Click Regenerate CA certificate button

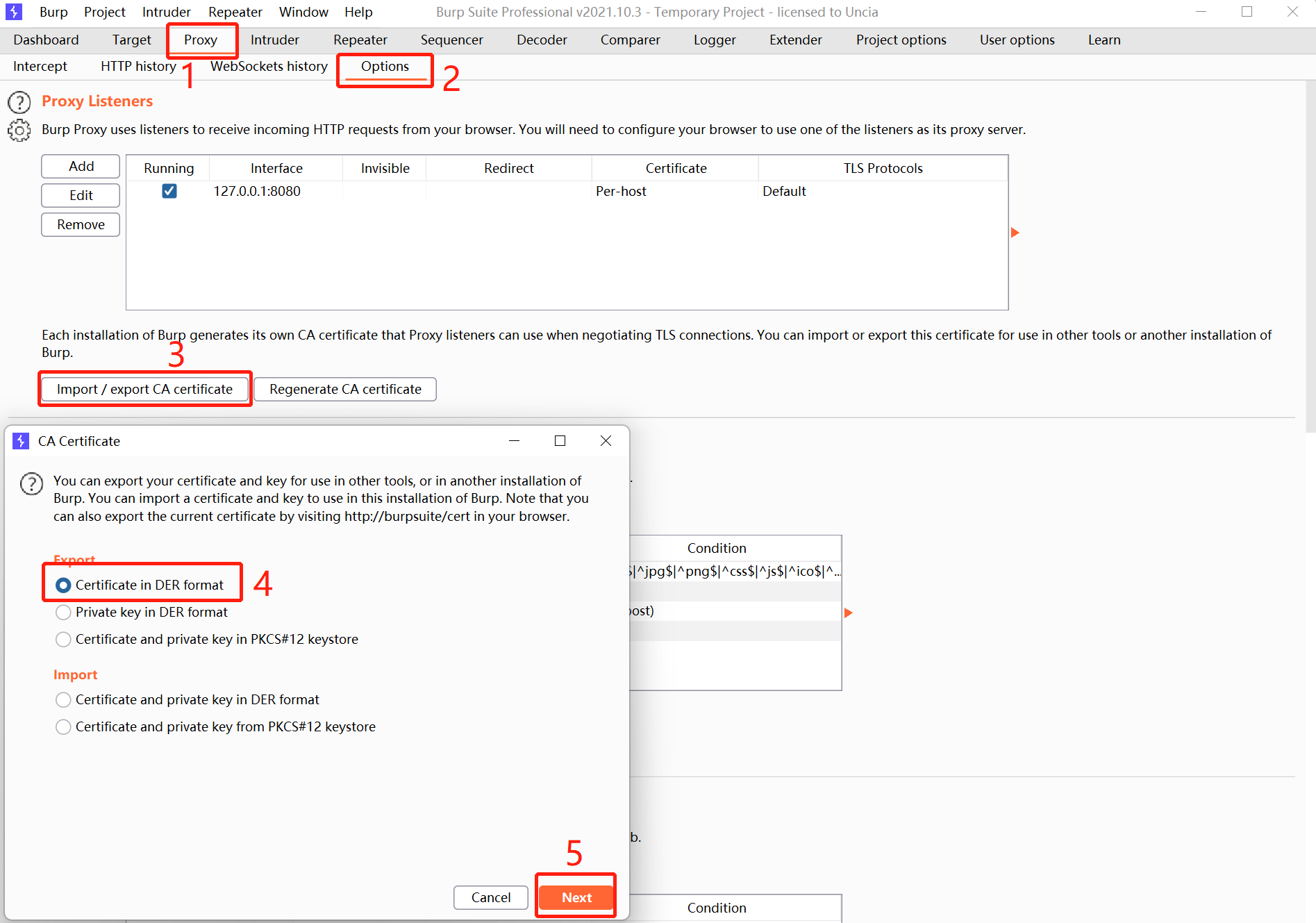point(345,389)
